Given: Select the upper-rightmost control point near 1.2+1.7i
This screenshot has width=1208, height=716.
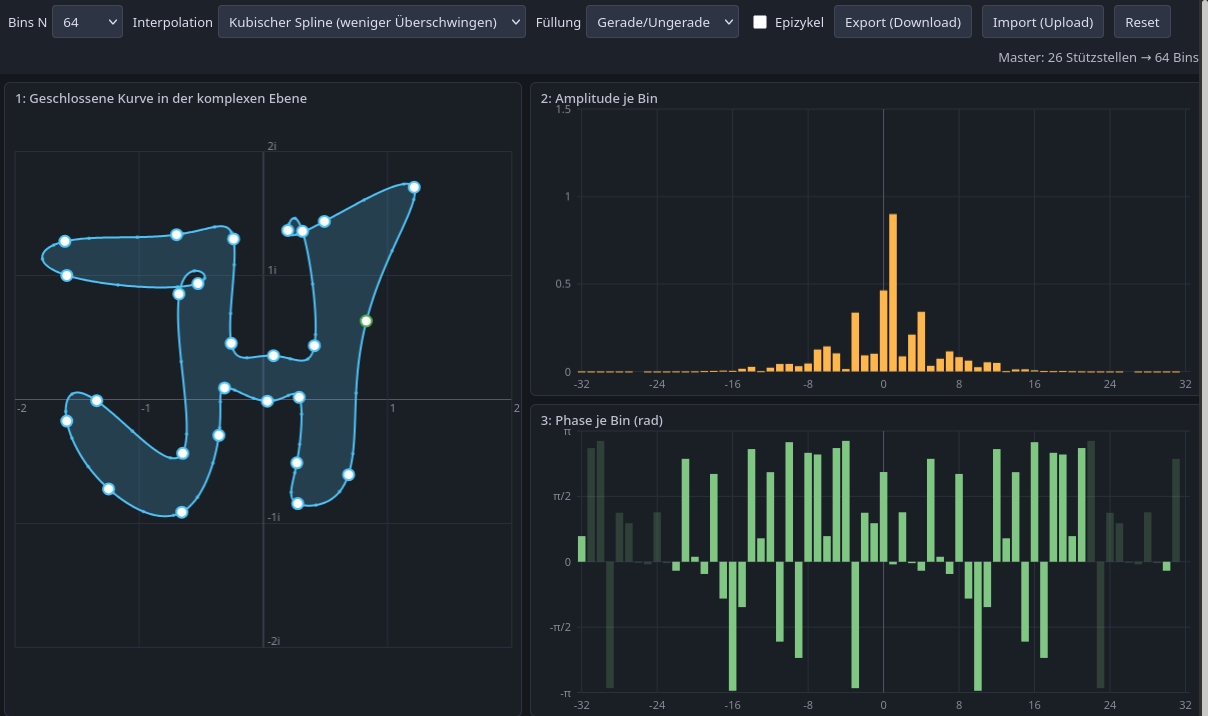Looking at the screenshot, I should 414,187.
